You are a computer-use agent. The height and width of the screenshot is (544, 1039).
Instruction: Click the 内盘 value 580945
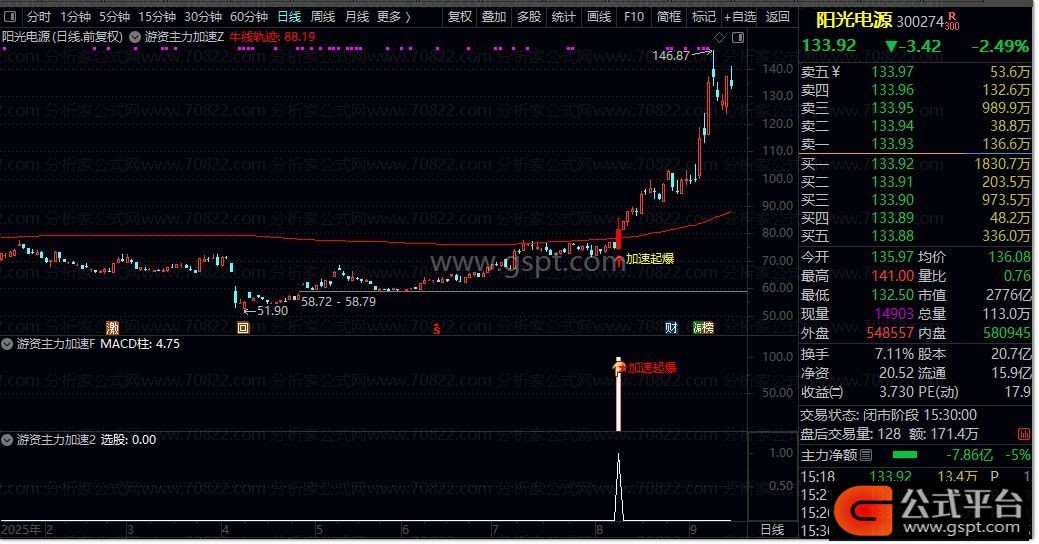tap(1007, 333)
